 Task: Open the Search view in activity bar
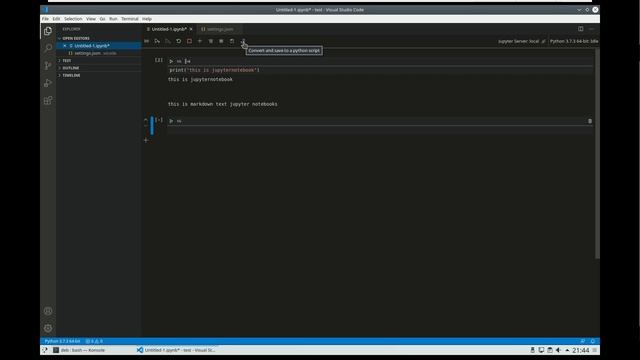(48, 48)
